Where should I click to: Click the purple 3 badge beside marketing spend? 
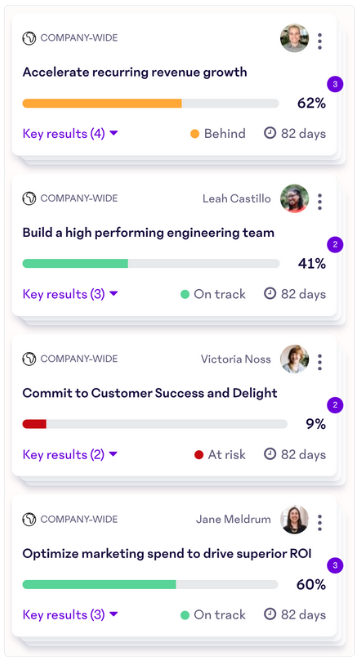pyautogui.click(x=335, y=566)
